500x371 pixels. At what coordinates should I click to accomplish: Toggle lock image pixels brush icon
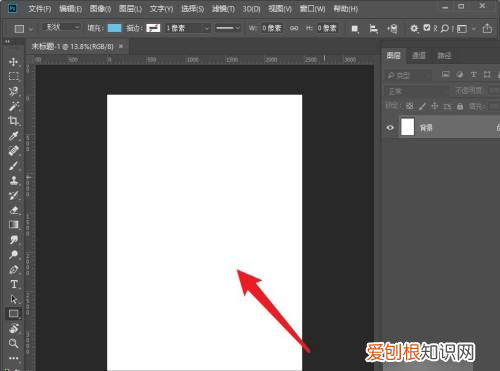[422, 106]
